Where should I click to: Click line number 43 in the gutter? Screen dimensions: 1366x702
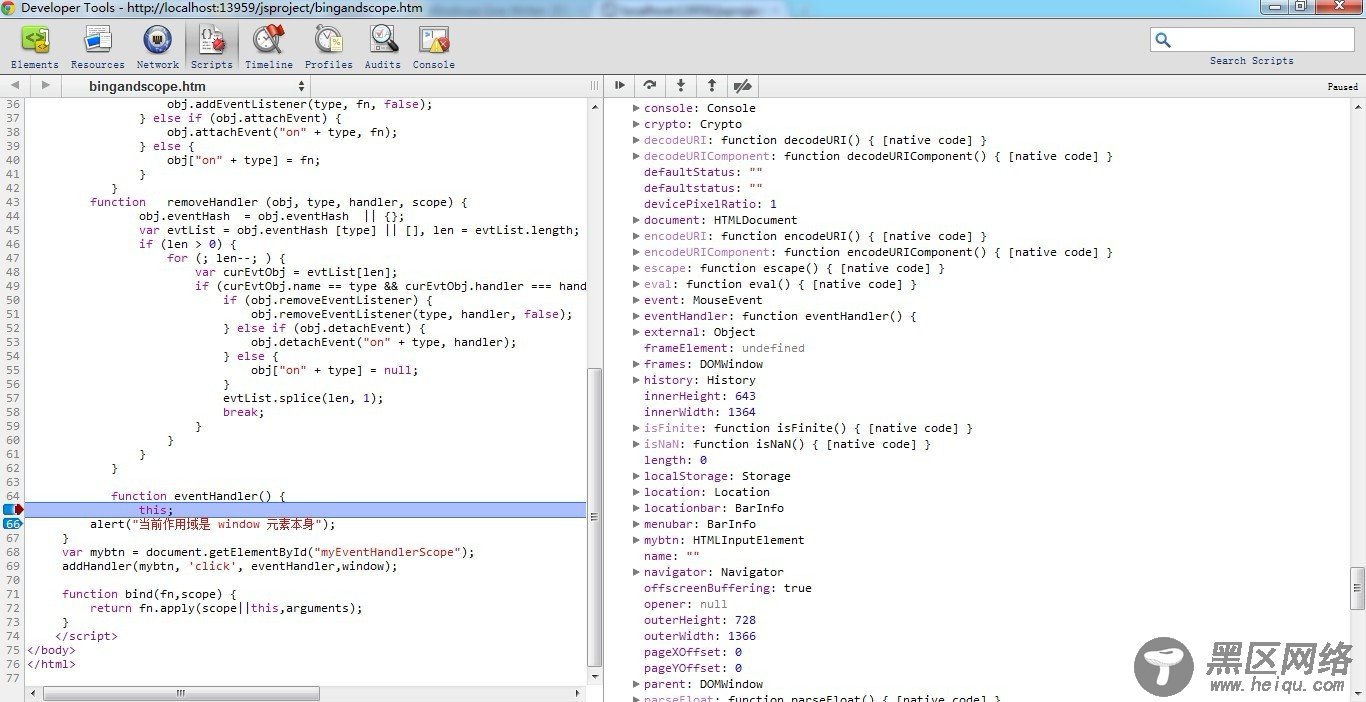pyautogui.click(x=12, y=202)
